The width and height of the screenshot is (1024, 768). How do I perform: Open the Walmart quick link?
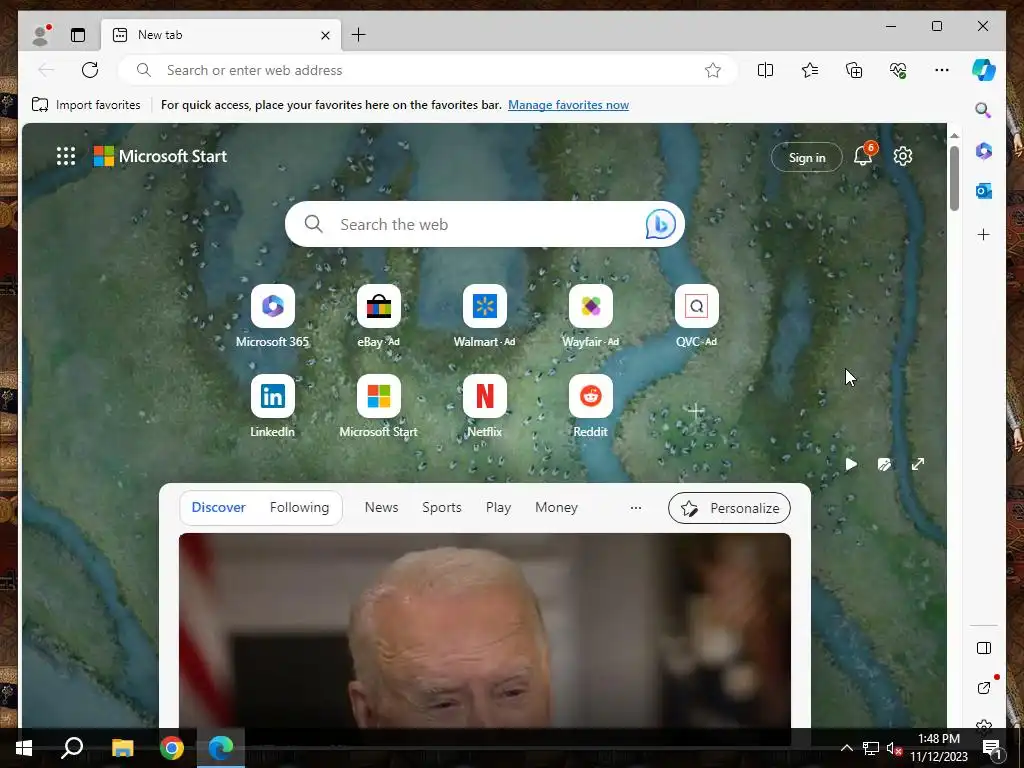click(485, 316)
